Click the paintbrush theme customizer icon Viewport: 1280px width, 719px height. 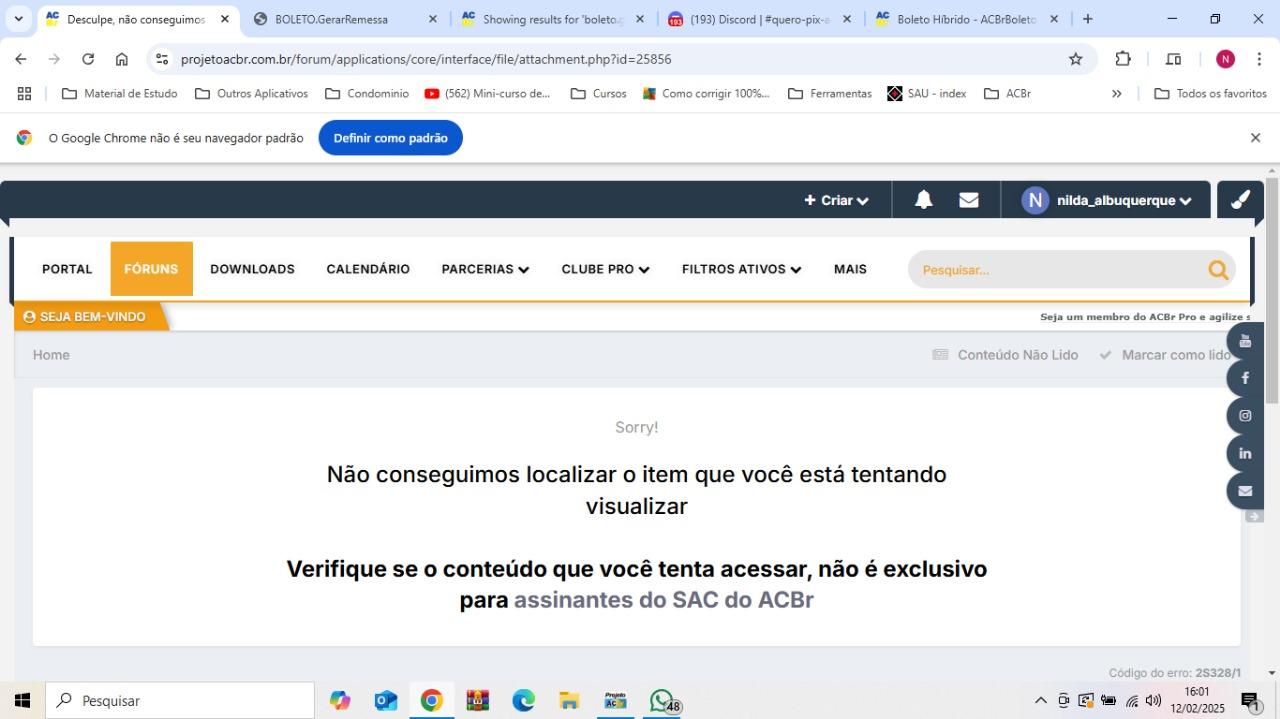click(x=1240, y=200)
